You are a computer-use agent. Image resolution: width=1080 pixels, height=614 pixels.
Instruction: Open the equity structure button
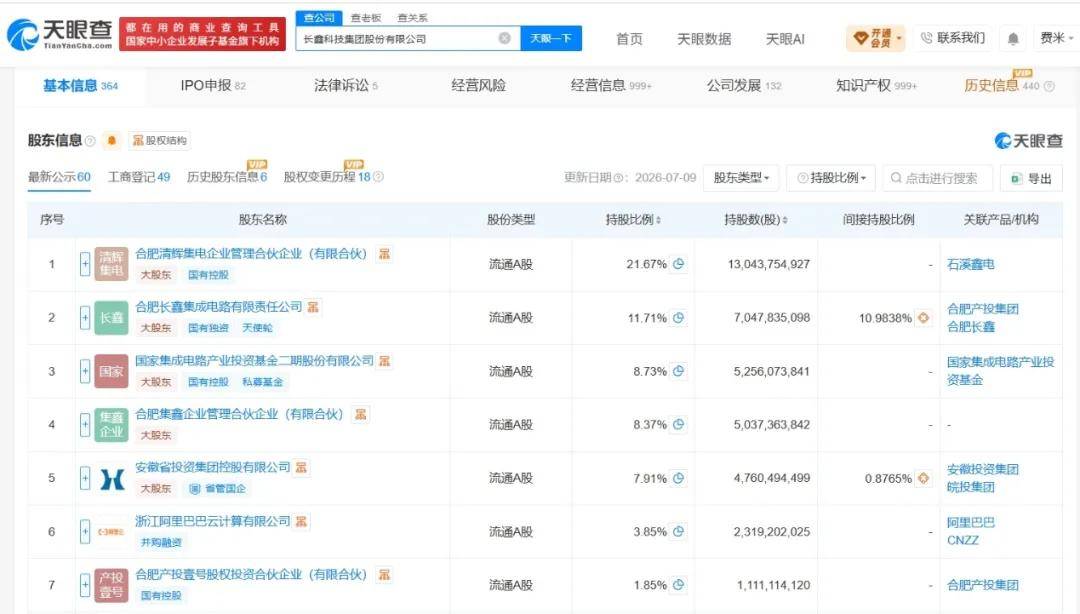click(160, 141)
